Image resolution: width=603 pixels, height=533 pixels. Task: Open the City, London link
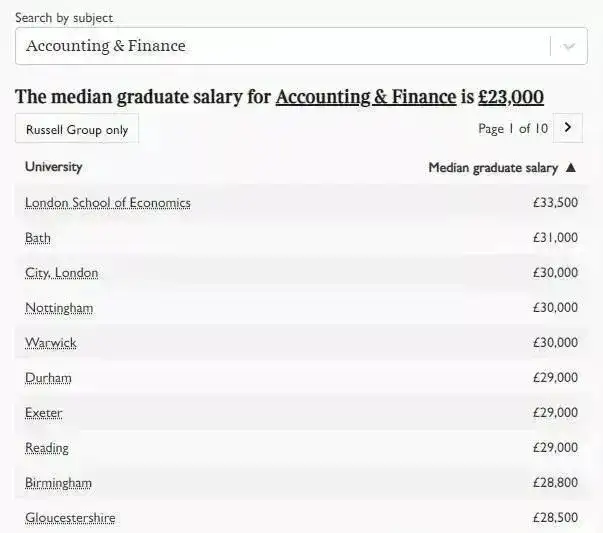tap(62, 273)
